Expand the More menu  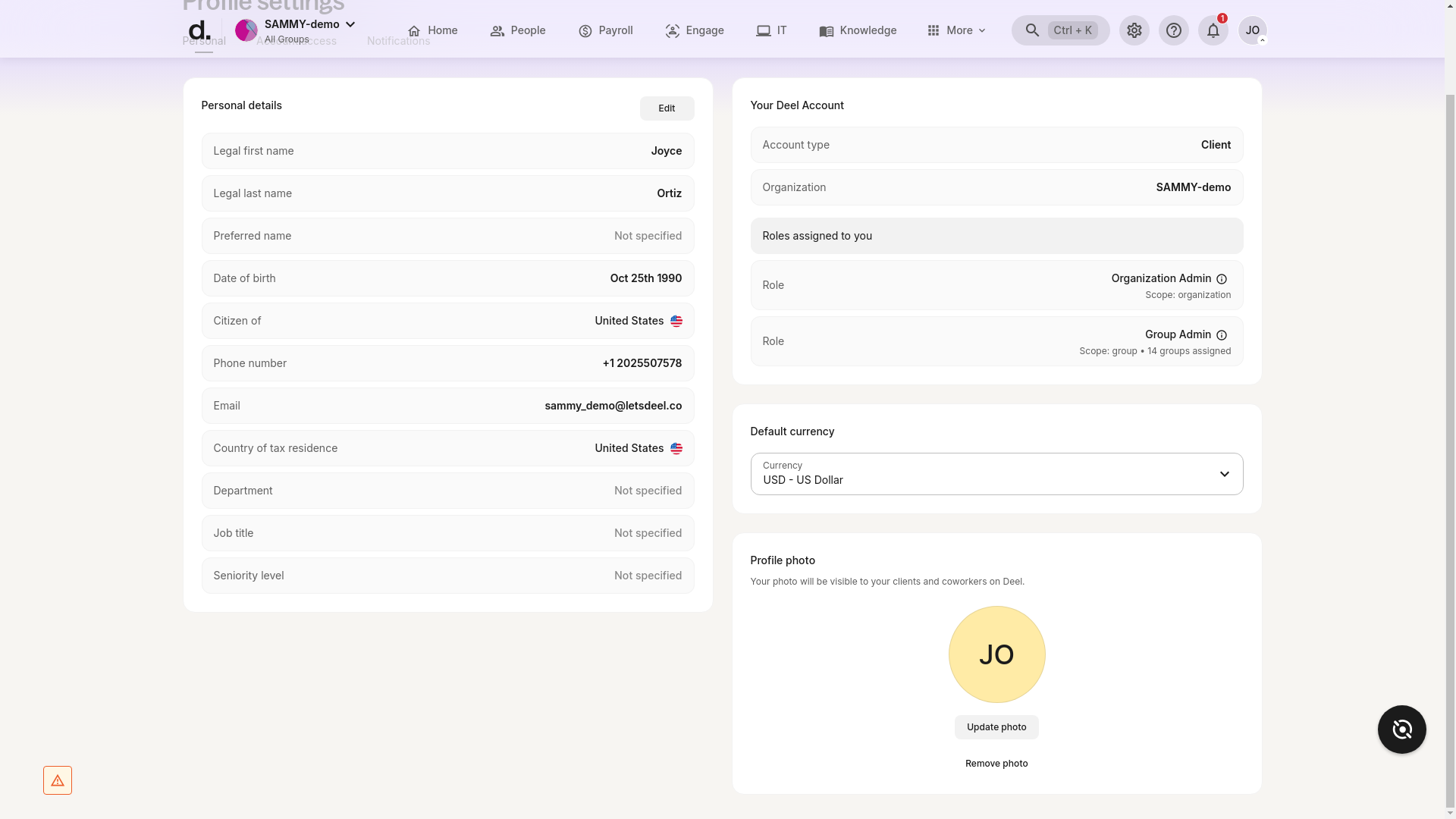pyautogui.click(x=956, y=30)
